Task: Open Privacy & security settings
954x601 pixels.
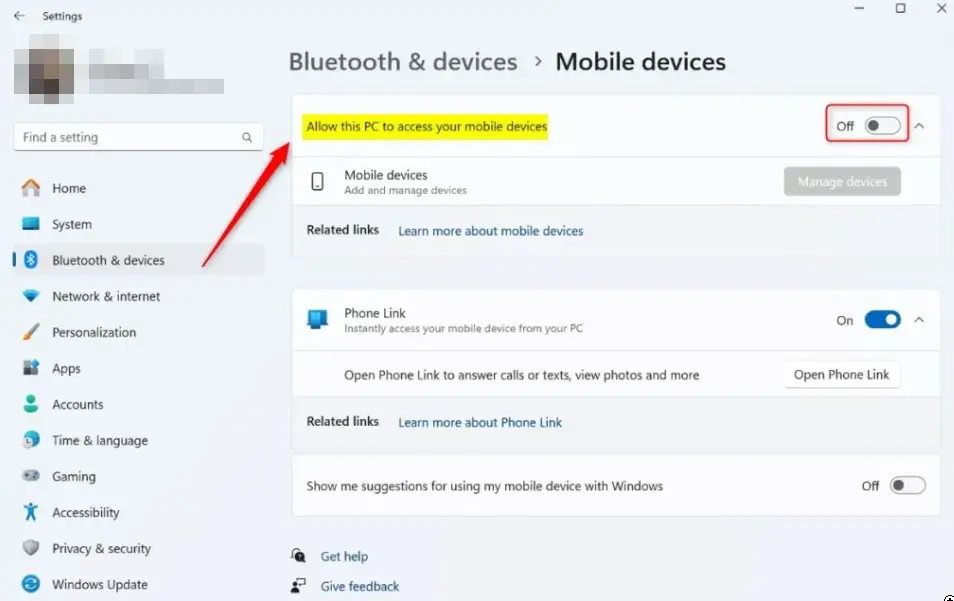Action: tap(31, 548)
